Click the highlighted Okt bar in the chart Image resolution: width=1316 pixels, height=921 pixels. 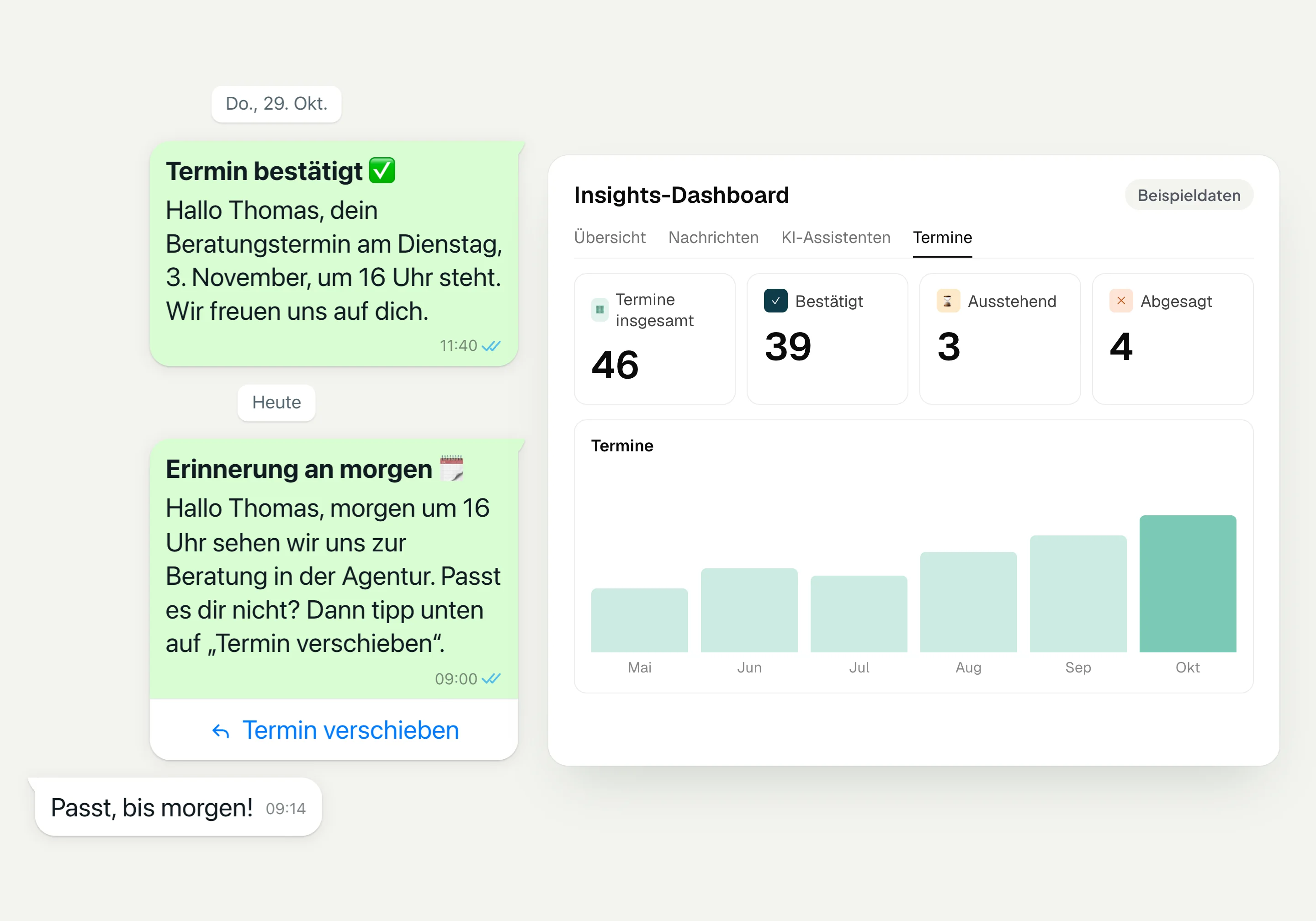pyautogui.click(x=1188, y=584)
